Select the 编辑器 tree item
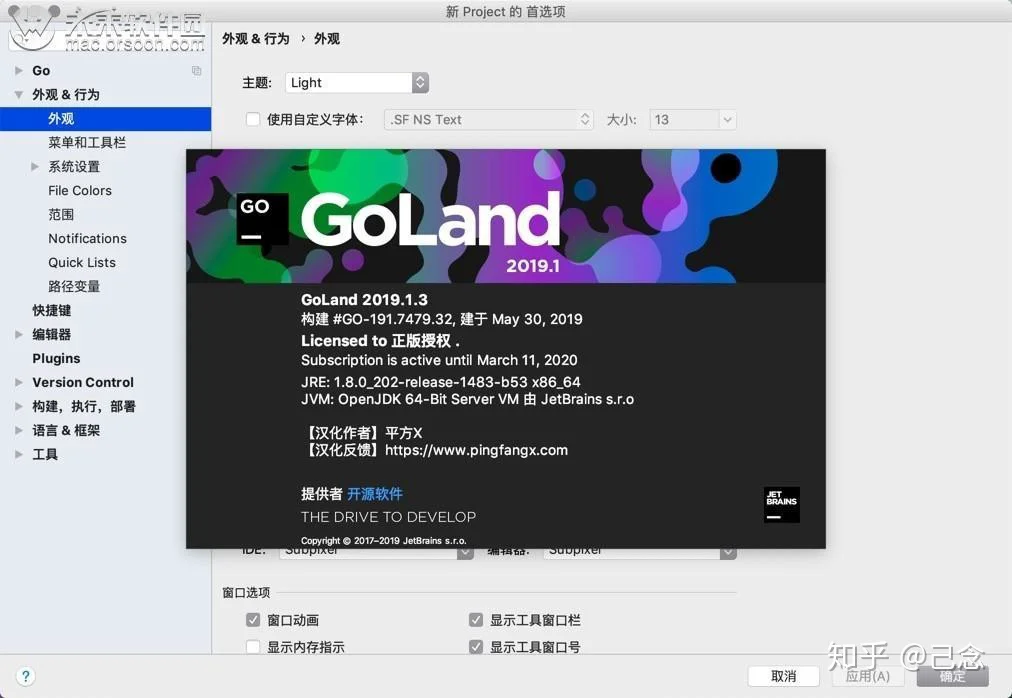 pos(52,334)
